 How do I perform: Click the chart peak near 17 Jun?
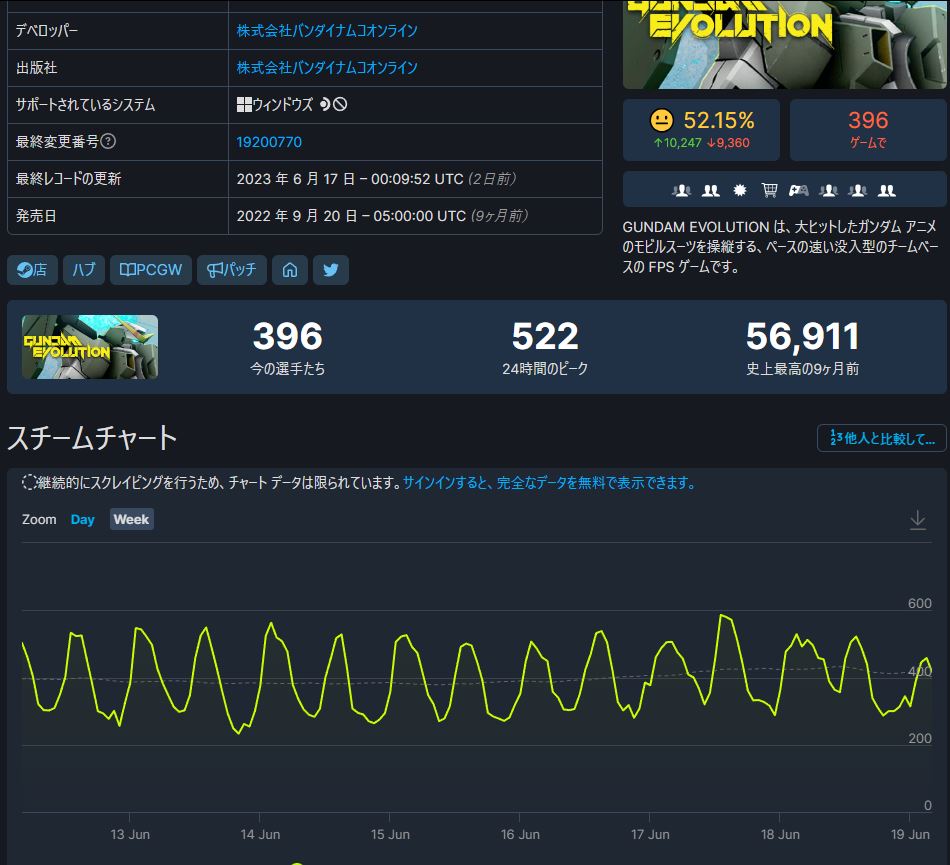click(x=722, y=615)
